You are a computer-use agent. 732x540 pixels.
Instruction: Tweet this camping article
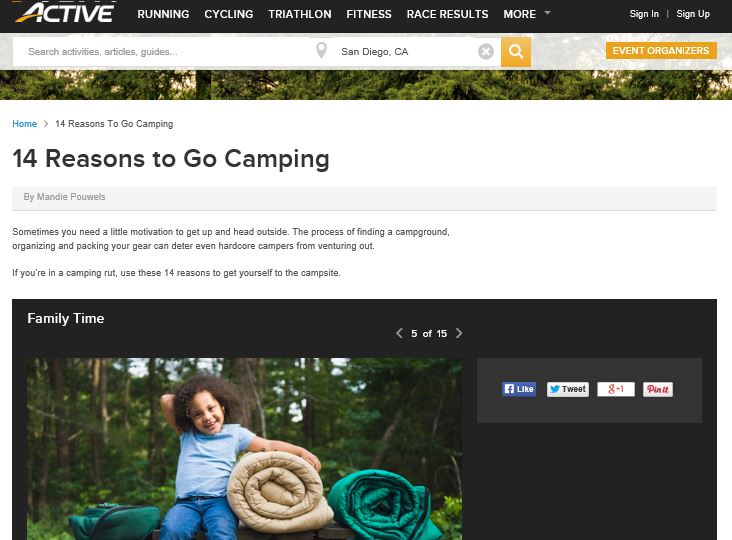[567, 389]
